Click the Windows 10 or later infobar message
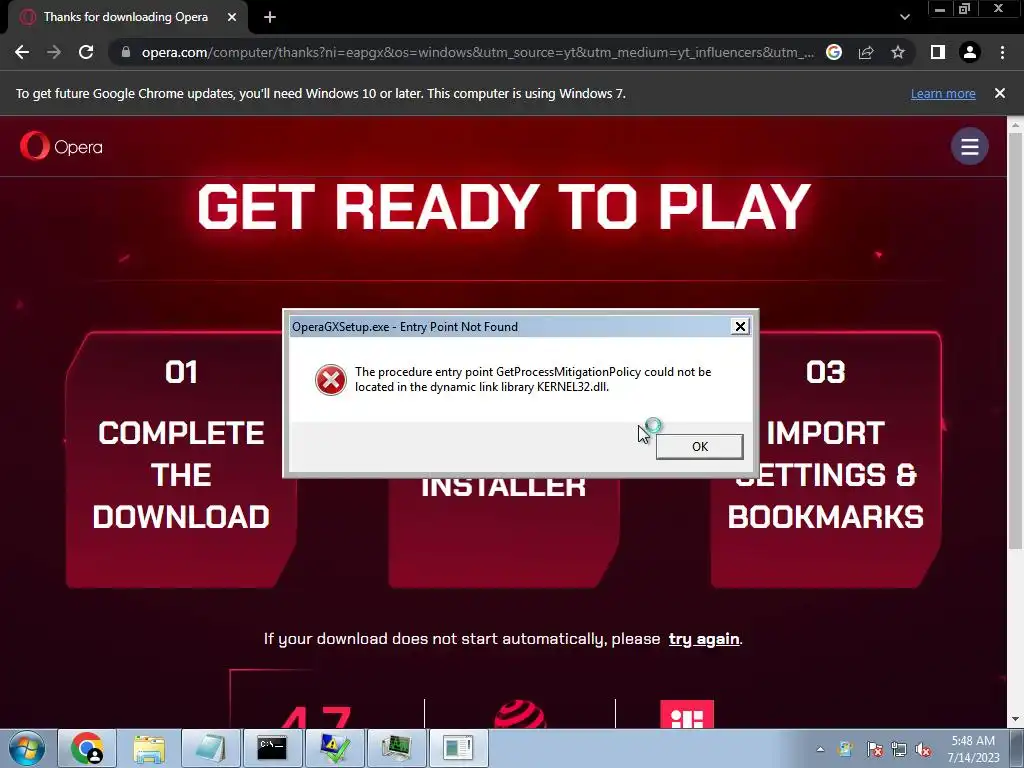1024x768 pixels. pos(321,93)
